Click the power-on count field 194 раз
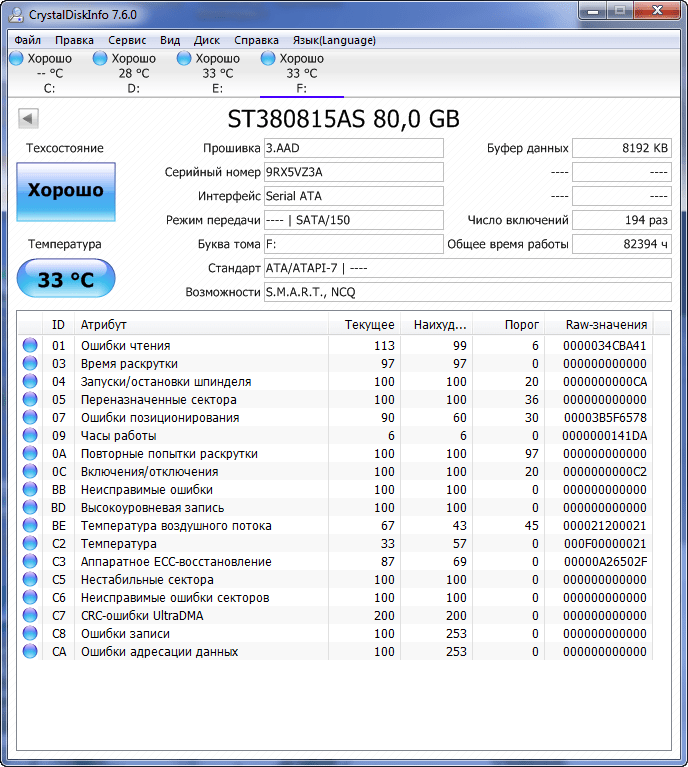 622,220
